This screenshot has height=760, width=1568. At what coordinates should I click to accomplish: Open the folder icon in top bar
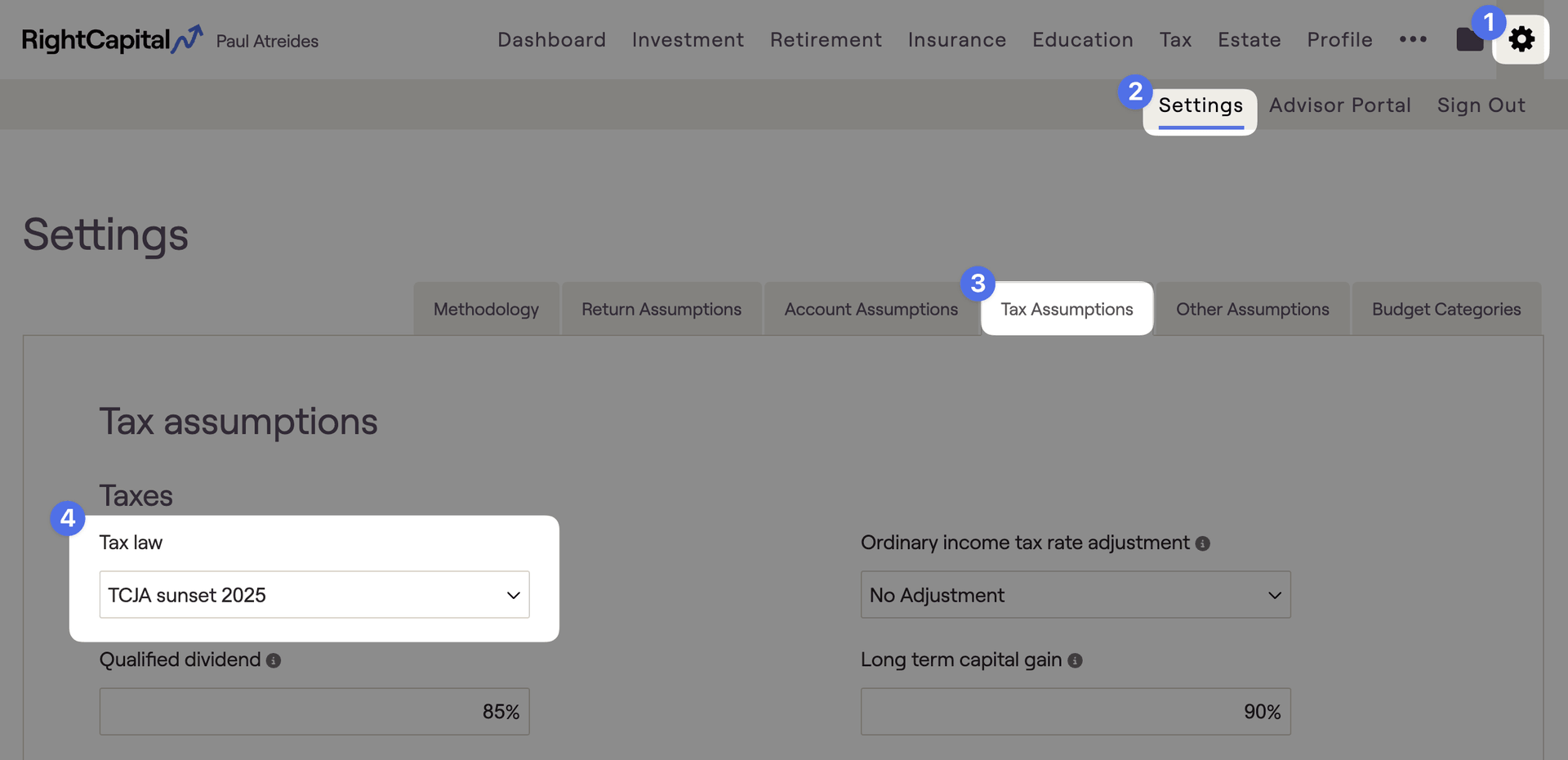coord(1469,38)
